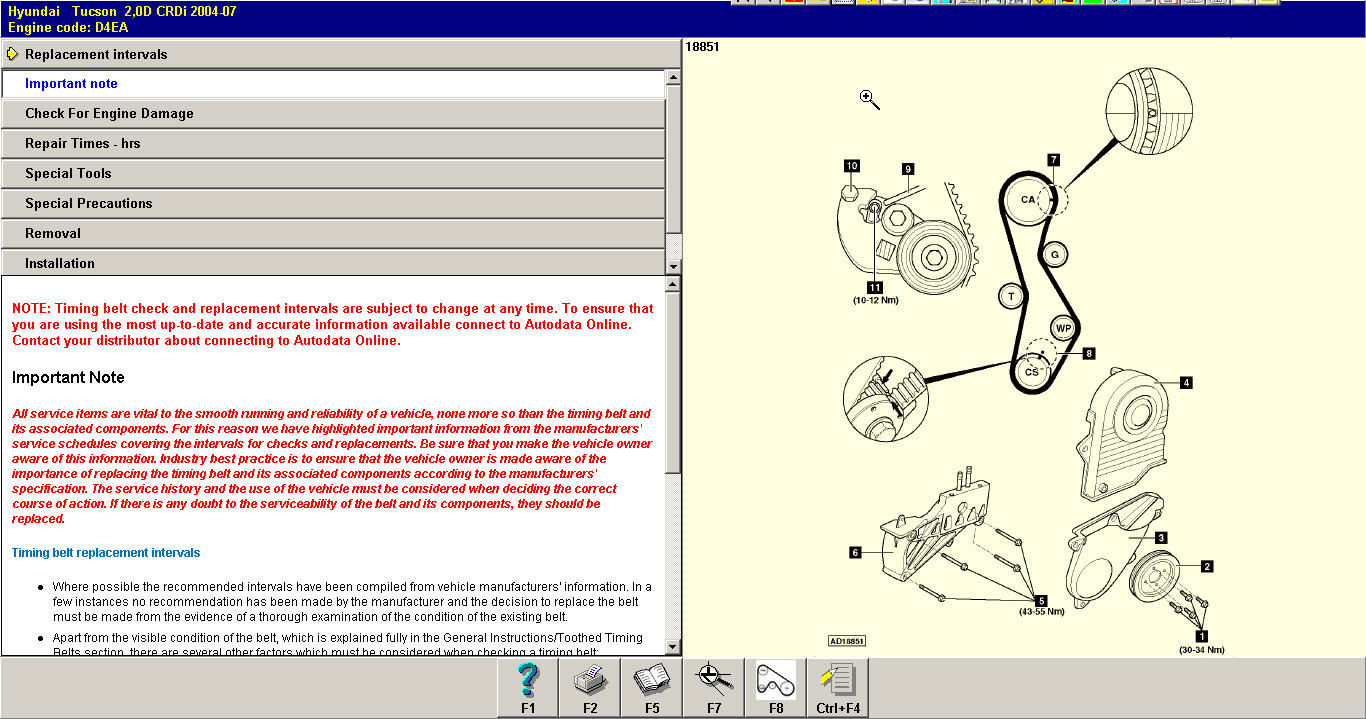Click the '(43-55 Nm)' torque value

[1041, 612]
